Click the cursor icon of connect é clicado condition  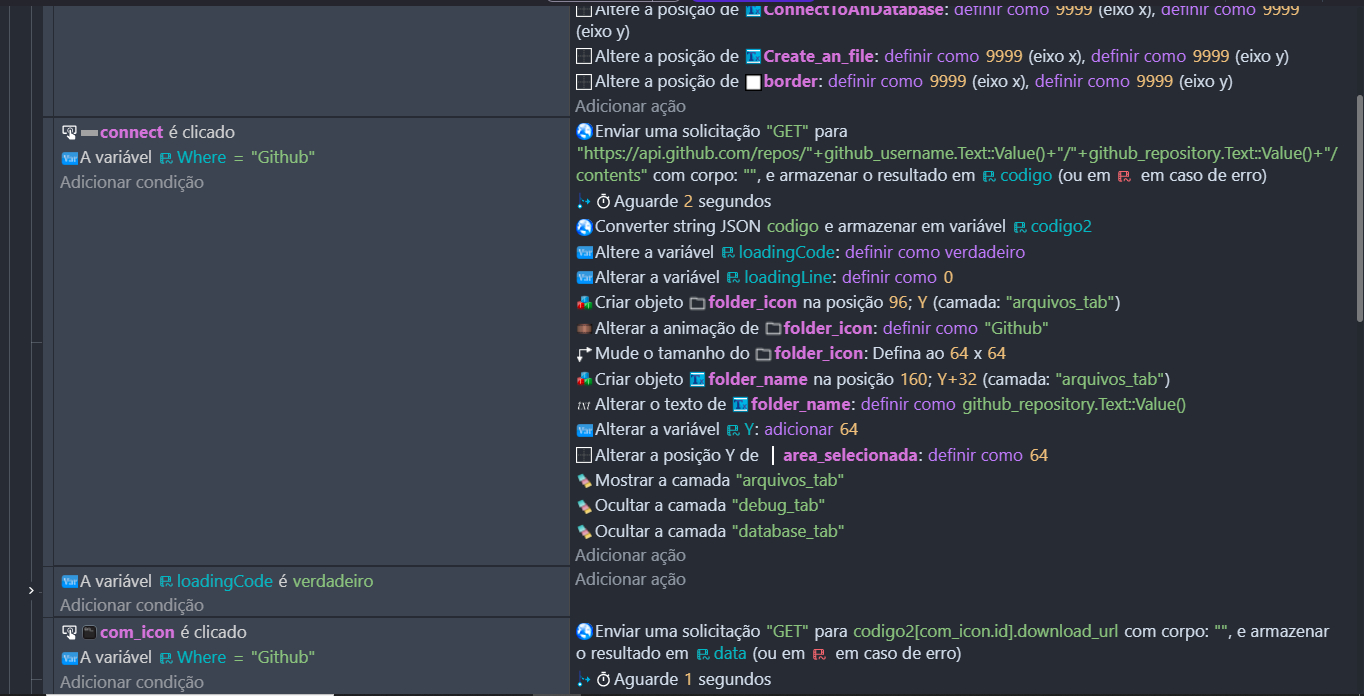pos(69,132)
